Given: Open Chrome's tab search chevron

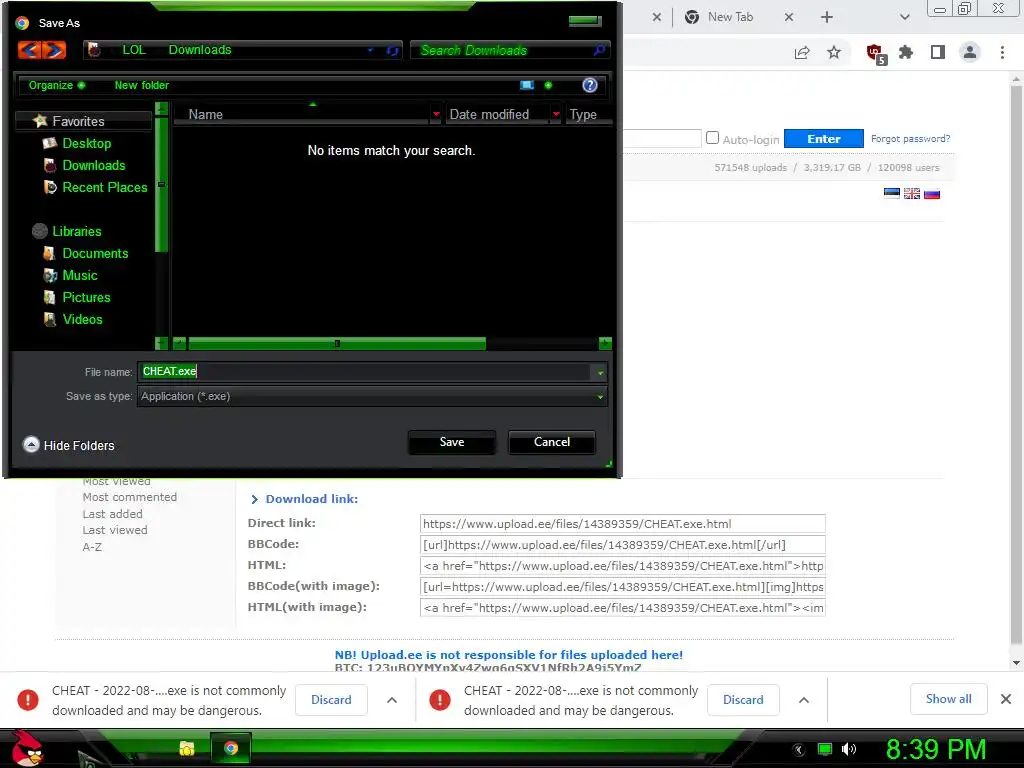Looking at the screenshot, I should pos(904,18).
